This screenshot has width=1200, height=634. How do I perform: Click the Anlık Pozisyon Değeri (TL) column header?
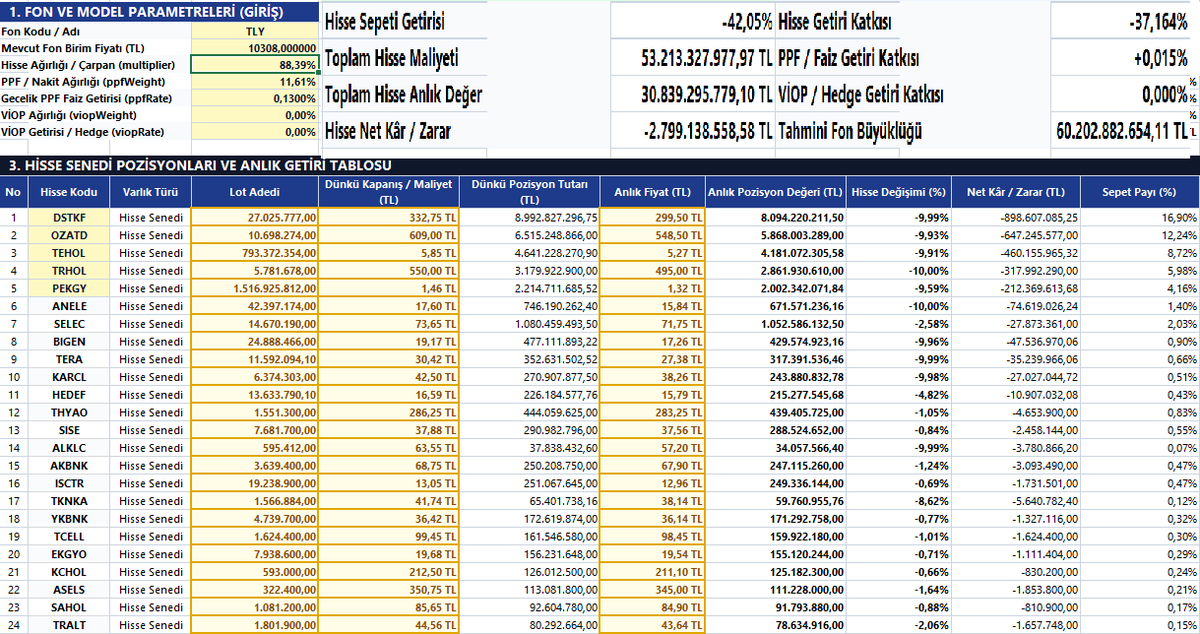pyautogui.click(x=776, y=192)
